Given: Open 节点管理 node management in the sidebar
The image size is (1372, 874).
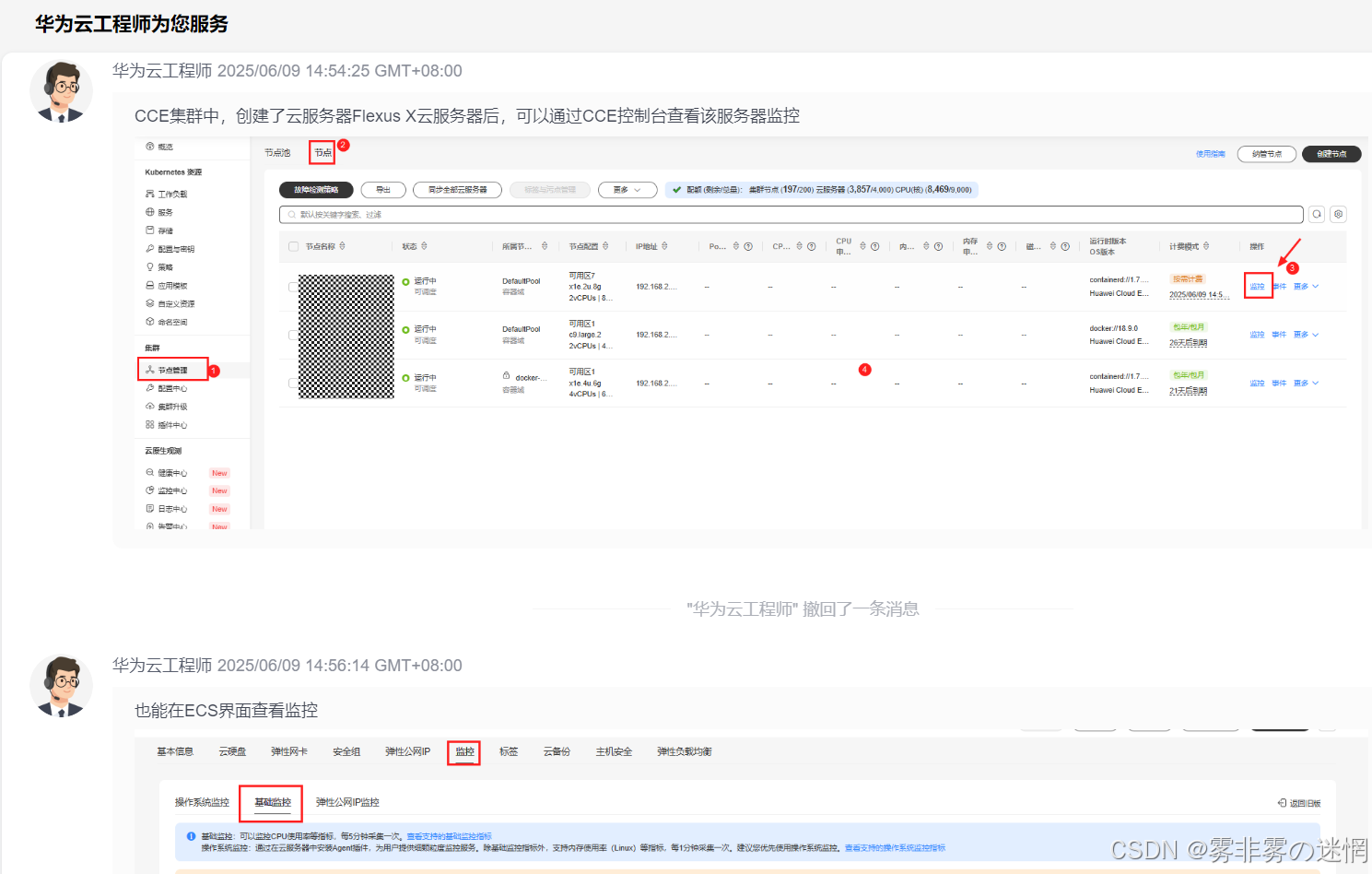Looking at the screenshot, I should click(x=166, y=370).
